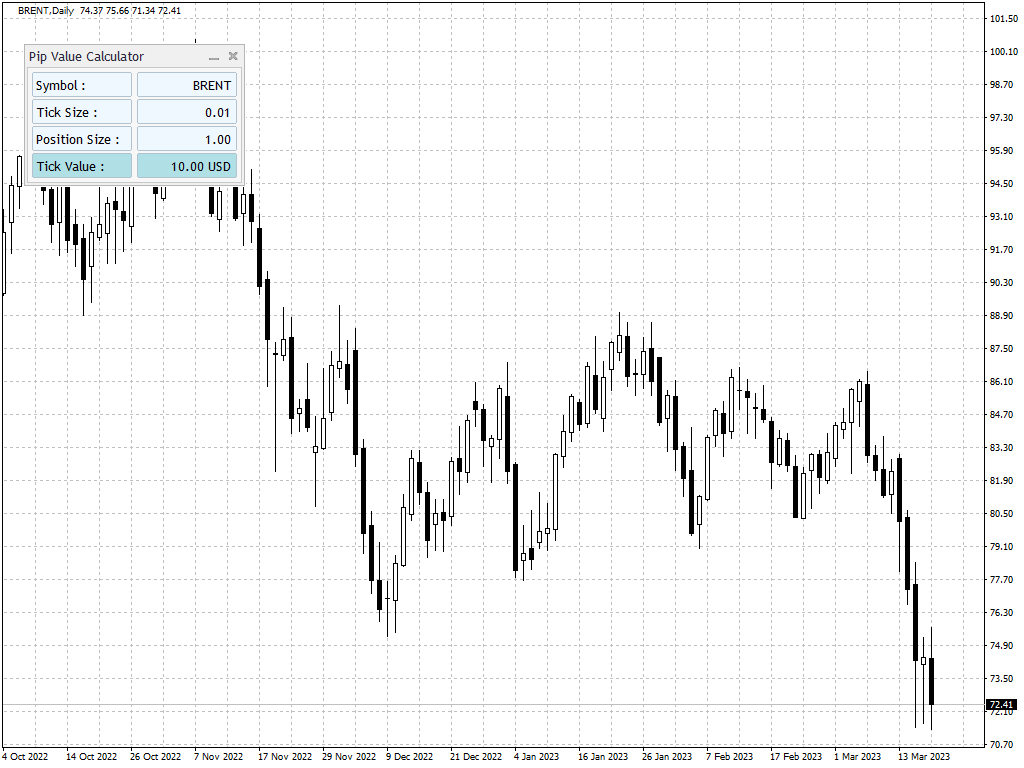Click the last black candlestick on the chart

[931, 681]
